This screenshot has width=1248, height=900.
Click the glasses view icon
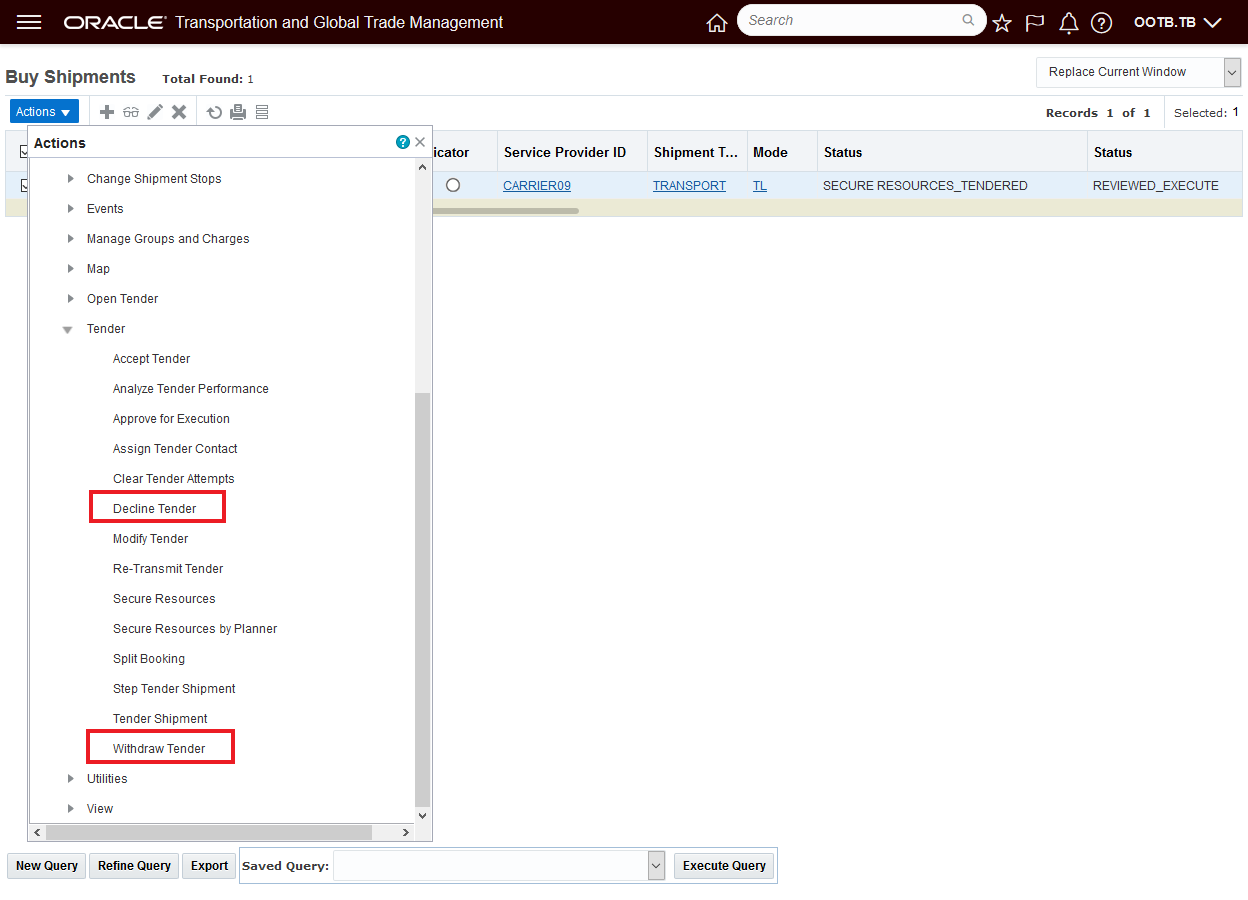131,112
